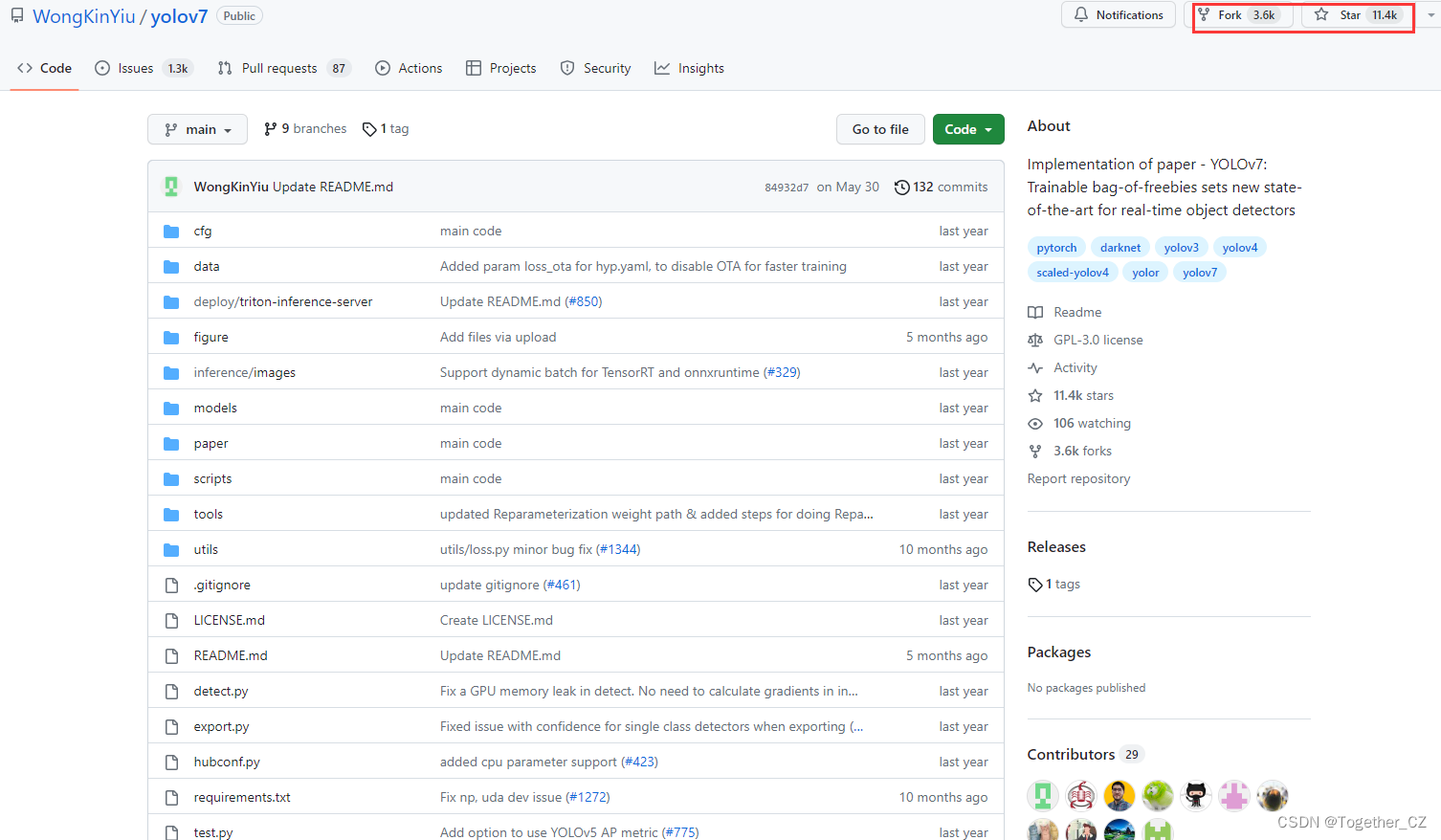1441x840 pixels.
Task: Open the 1 tag link near branches
Action: pyautogui.click(x=386, y=128)
